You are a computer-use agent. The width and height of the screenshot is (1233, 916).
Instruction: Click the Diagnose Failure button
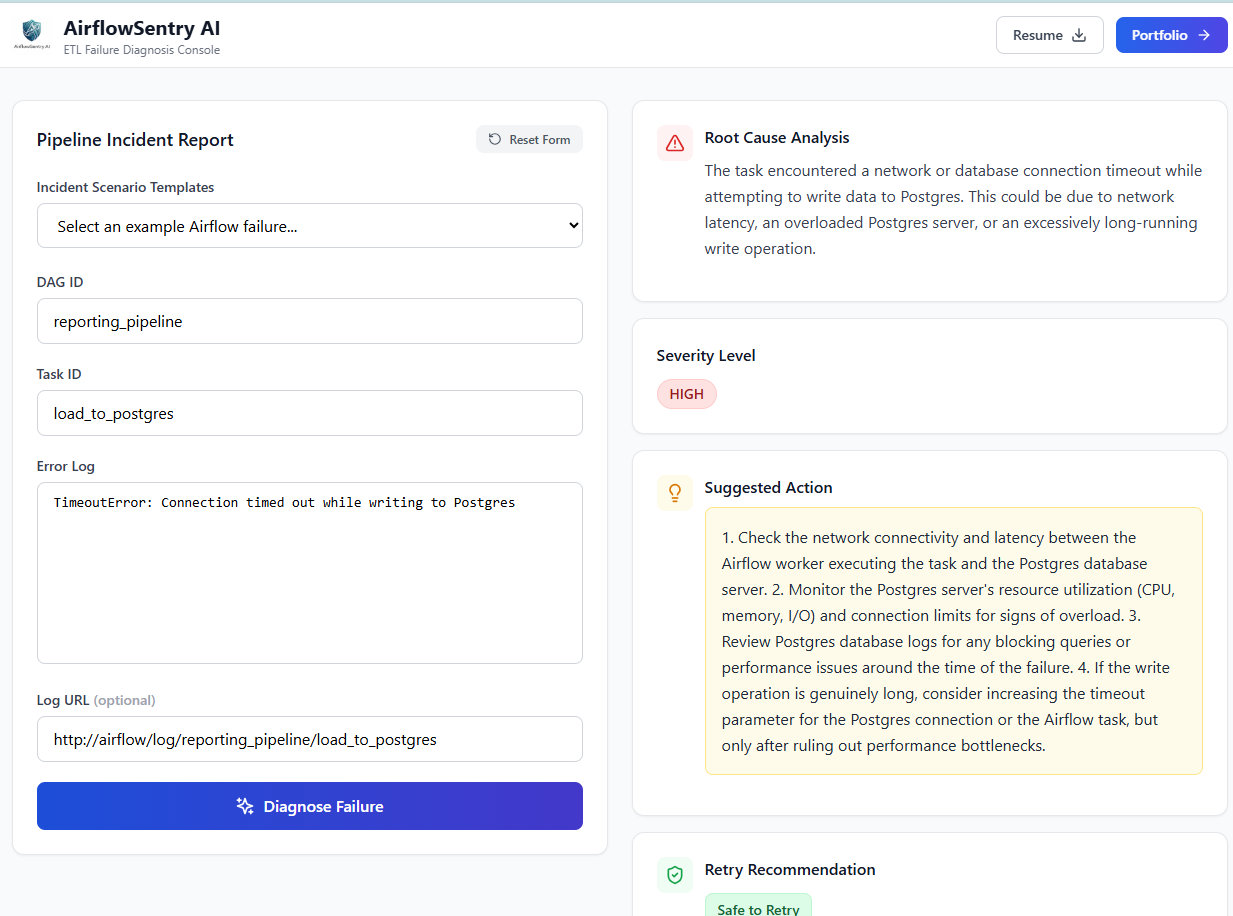310,806
